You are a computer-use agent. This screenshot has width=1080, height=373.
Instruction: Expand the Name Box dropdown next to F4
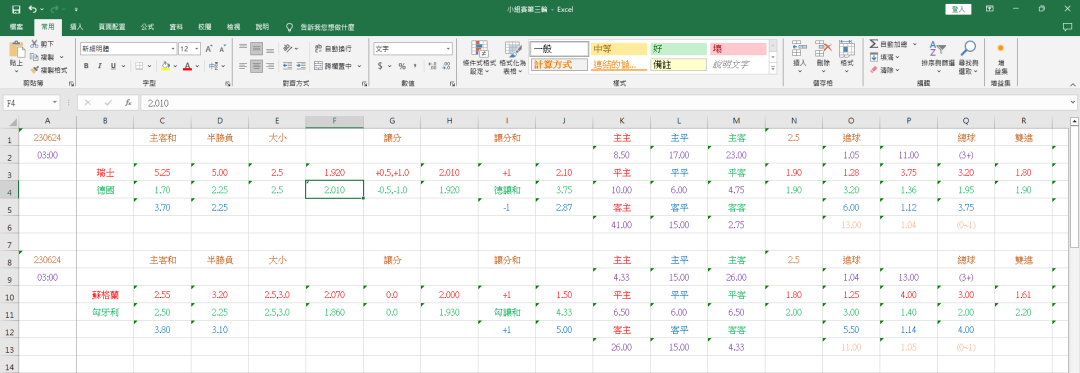(54, 103)
